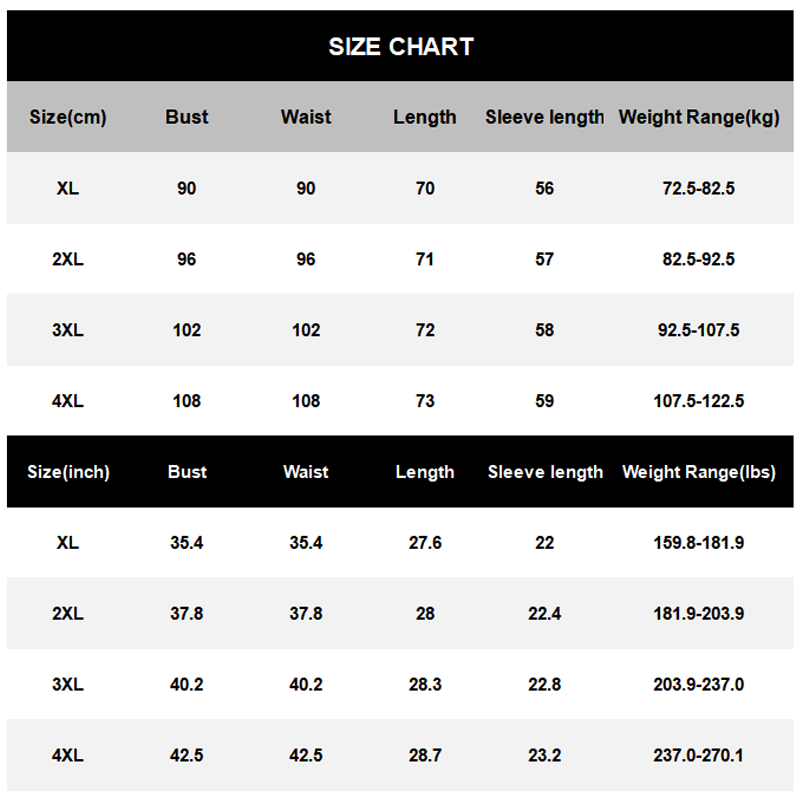This screenshot has width=800, height=800.
Task: Select the 2XL bust value 96
Action: [187, 259]
